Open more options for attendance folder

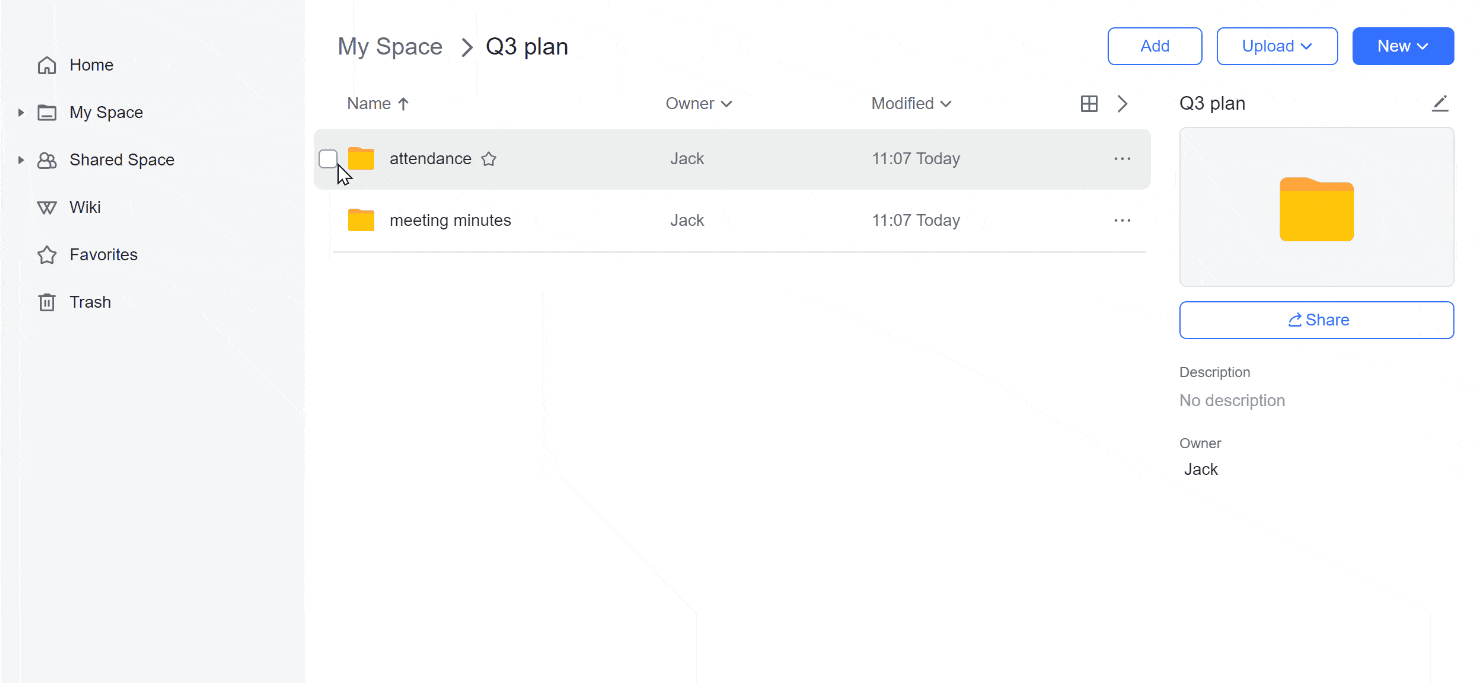pos(1122,159)
